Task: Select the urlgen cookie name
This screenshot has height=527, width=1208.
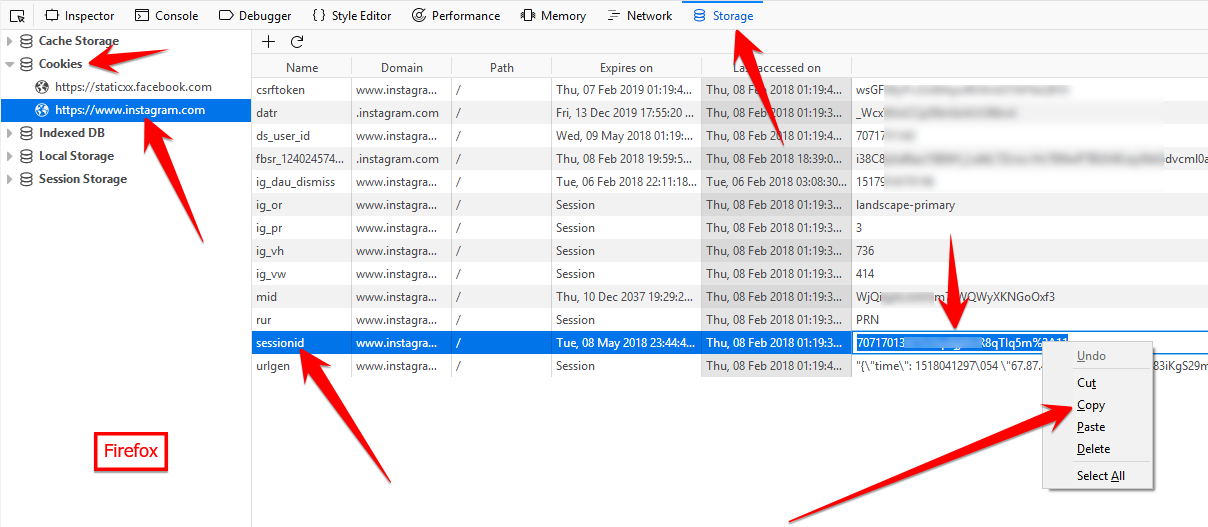Action: (x=274, y=366)
